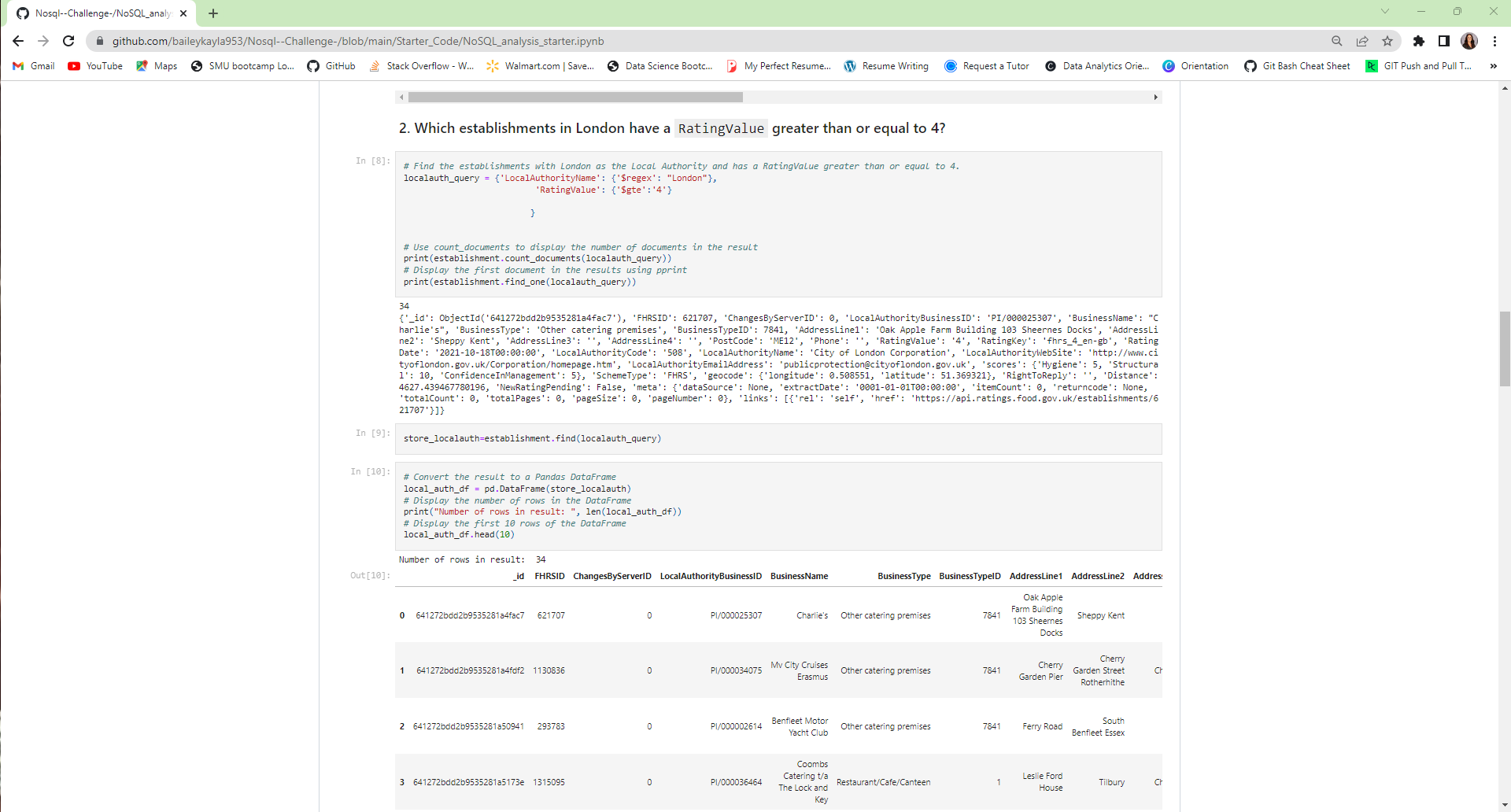Expand hidden bookmarks with the overflow chevron
This screenshot has height=812, width=1511.
point(1494,66)
